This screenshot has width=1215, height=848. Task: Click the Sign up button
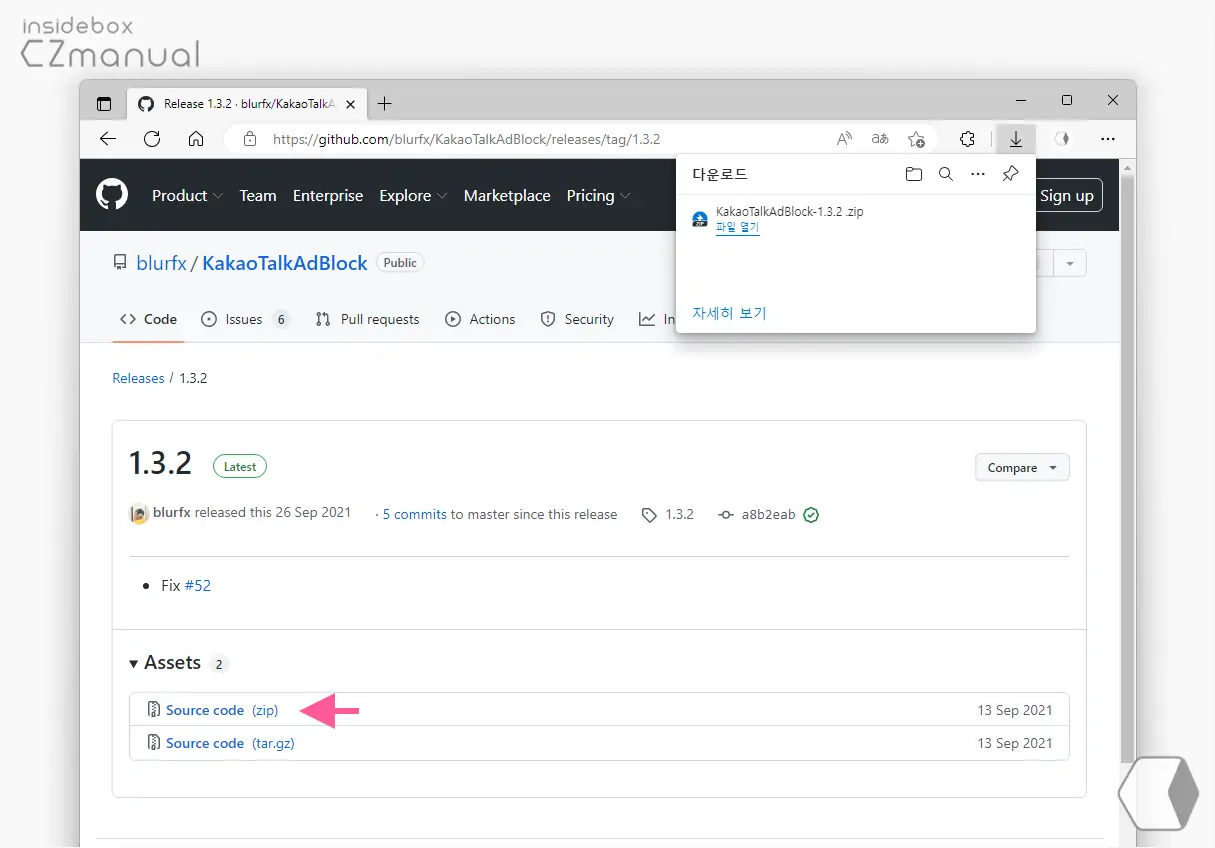click(1066, 196)
